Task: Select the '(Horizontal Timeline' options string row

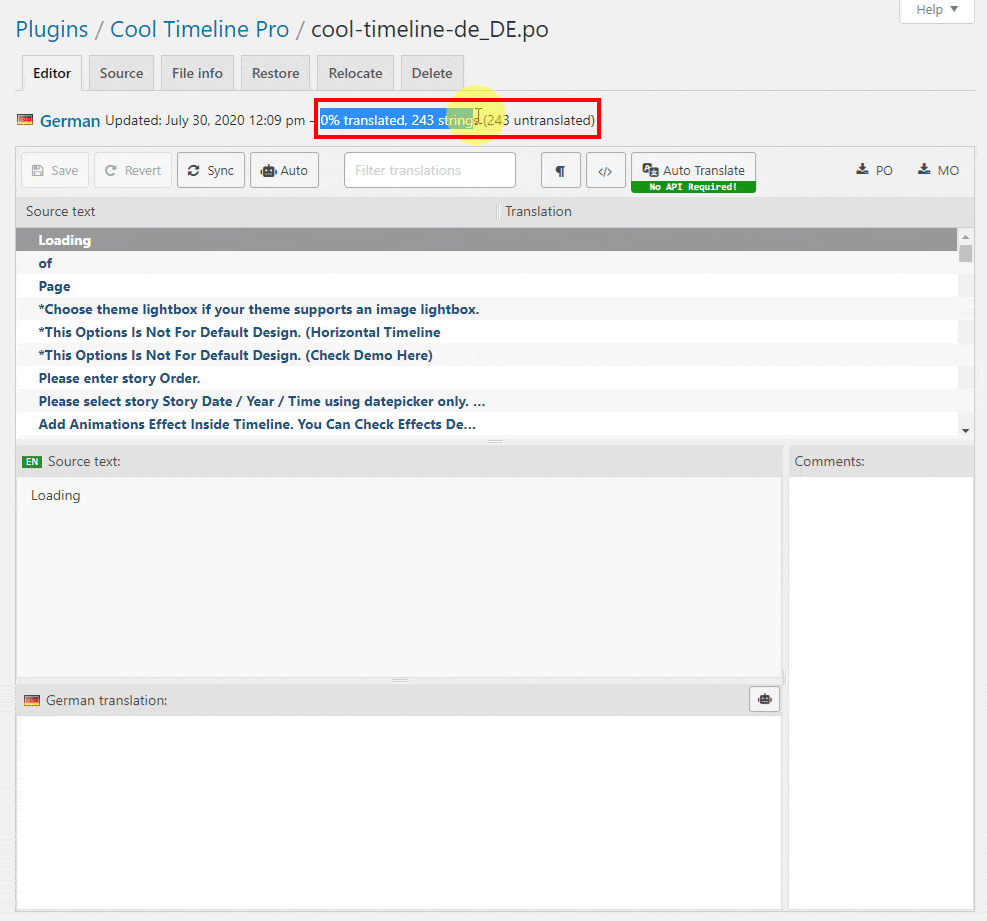Action: click(x=486, y=332)
